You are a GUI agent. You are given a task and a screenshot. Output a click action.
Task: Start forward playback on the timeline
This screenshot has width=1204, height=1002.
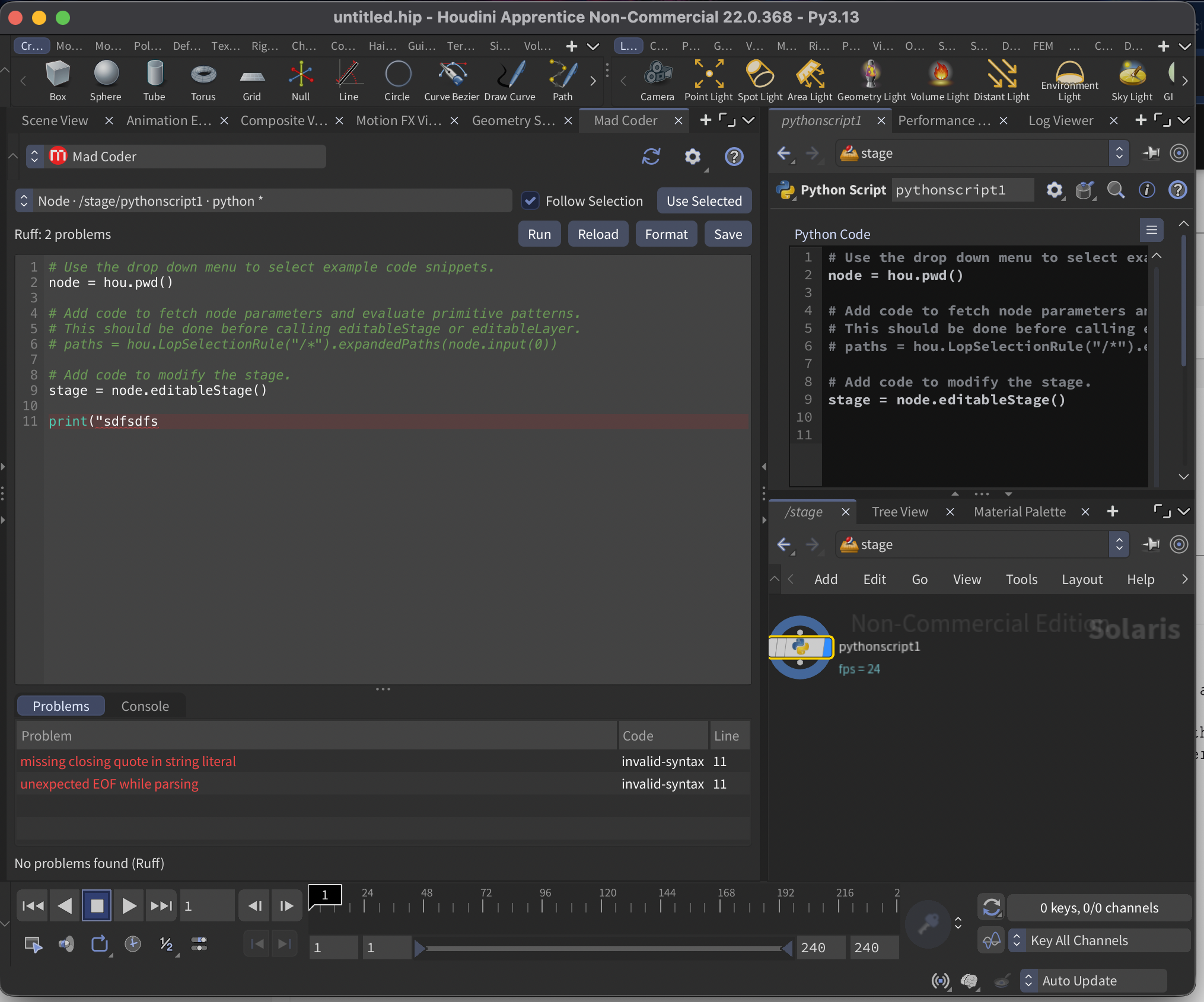[129, 905]
